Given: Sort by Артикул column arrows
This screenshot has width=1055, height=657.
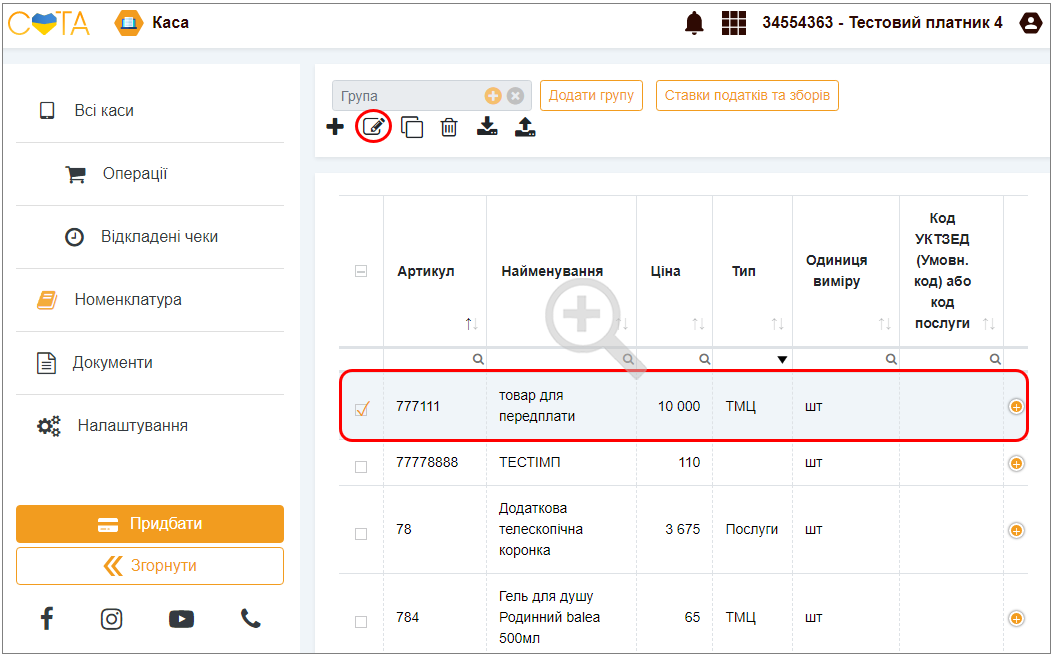Looking at the screenshot, I should pyautogui.click(x=472, y=324).
